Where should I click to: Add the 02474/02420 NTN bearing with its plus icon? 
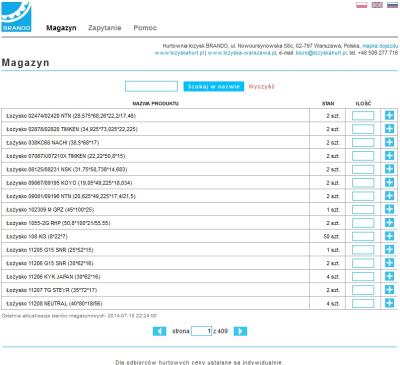pos(389,115)
